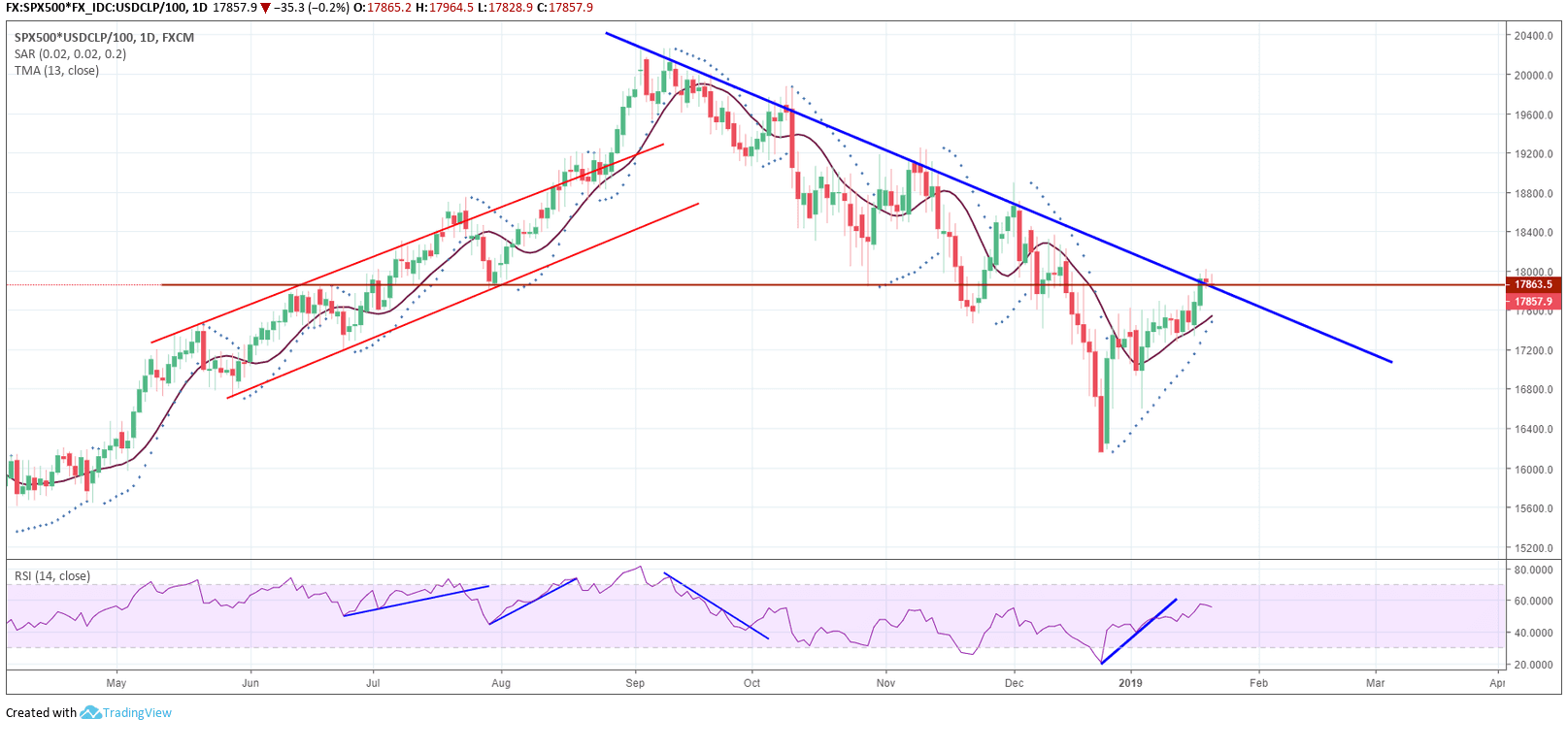
Task: Click the −35.3 (−0.2%) change value
Action: 312,8
